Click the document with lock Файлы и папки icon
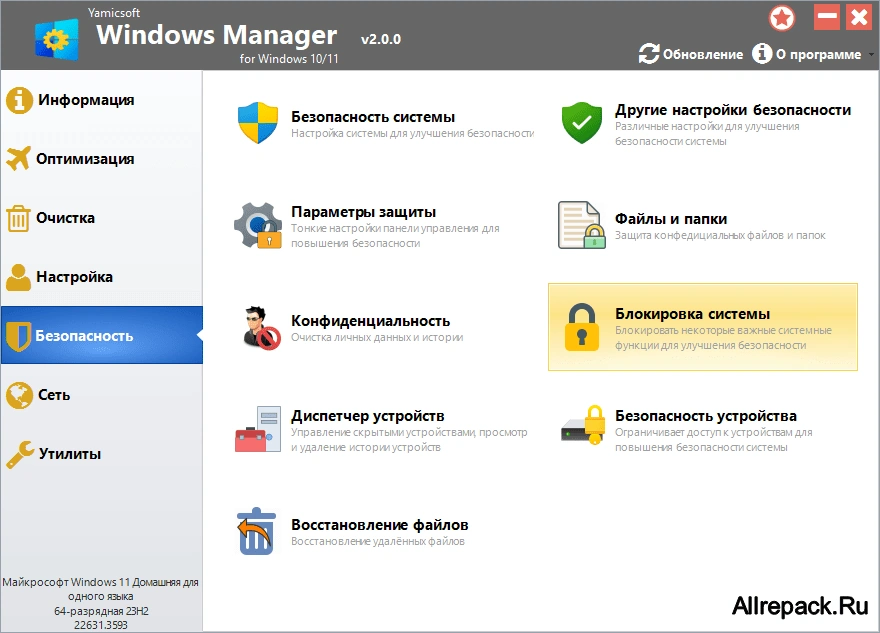The width and height of the screenshot is (880, 633). 581,225
